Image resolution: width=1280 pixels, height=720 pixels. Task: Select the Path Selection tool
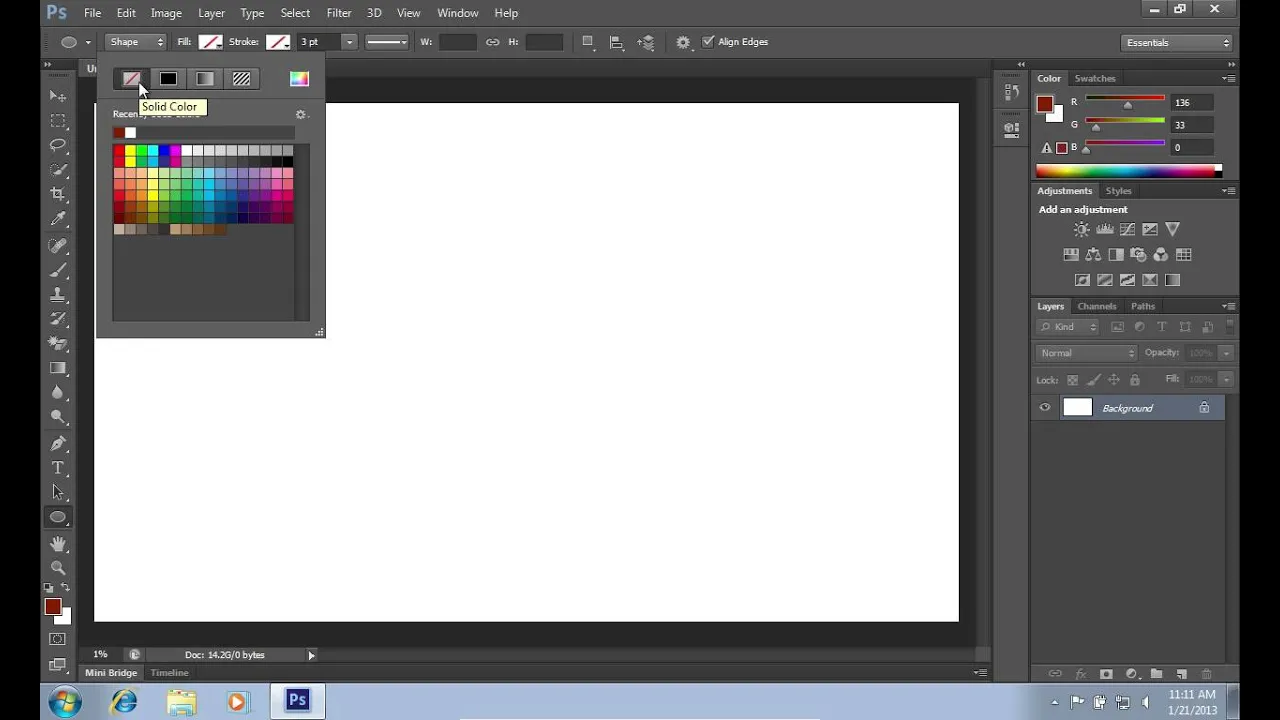(58, 492)
